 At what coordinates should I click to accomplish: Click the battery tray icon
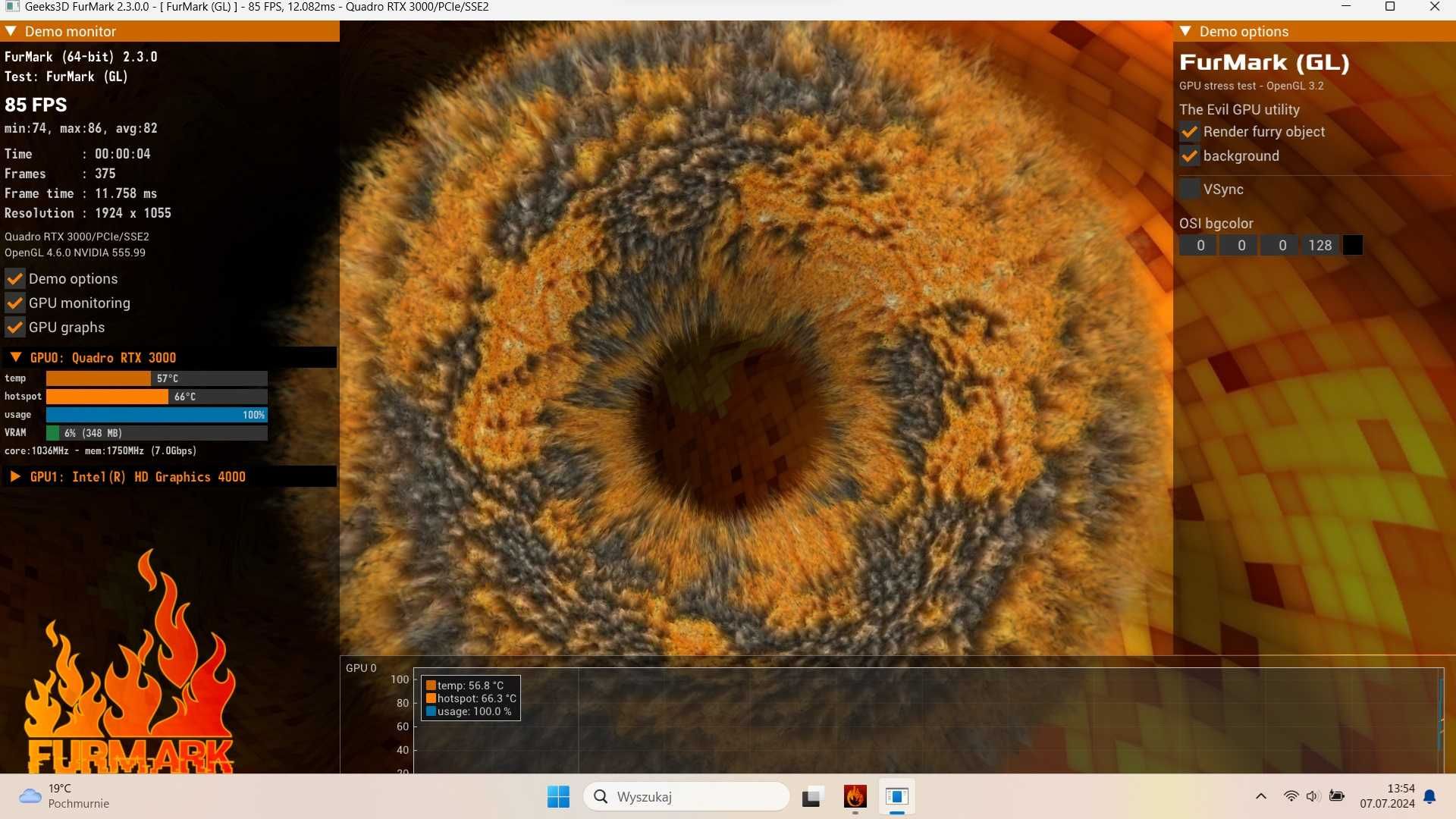coord(1337,796)
